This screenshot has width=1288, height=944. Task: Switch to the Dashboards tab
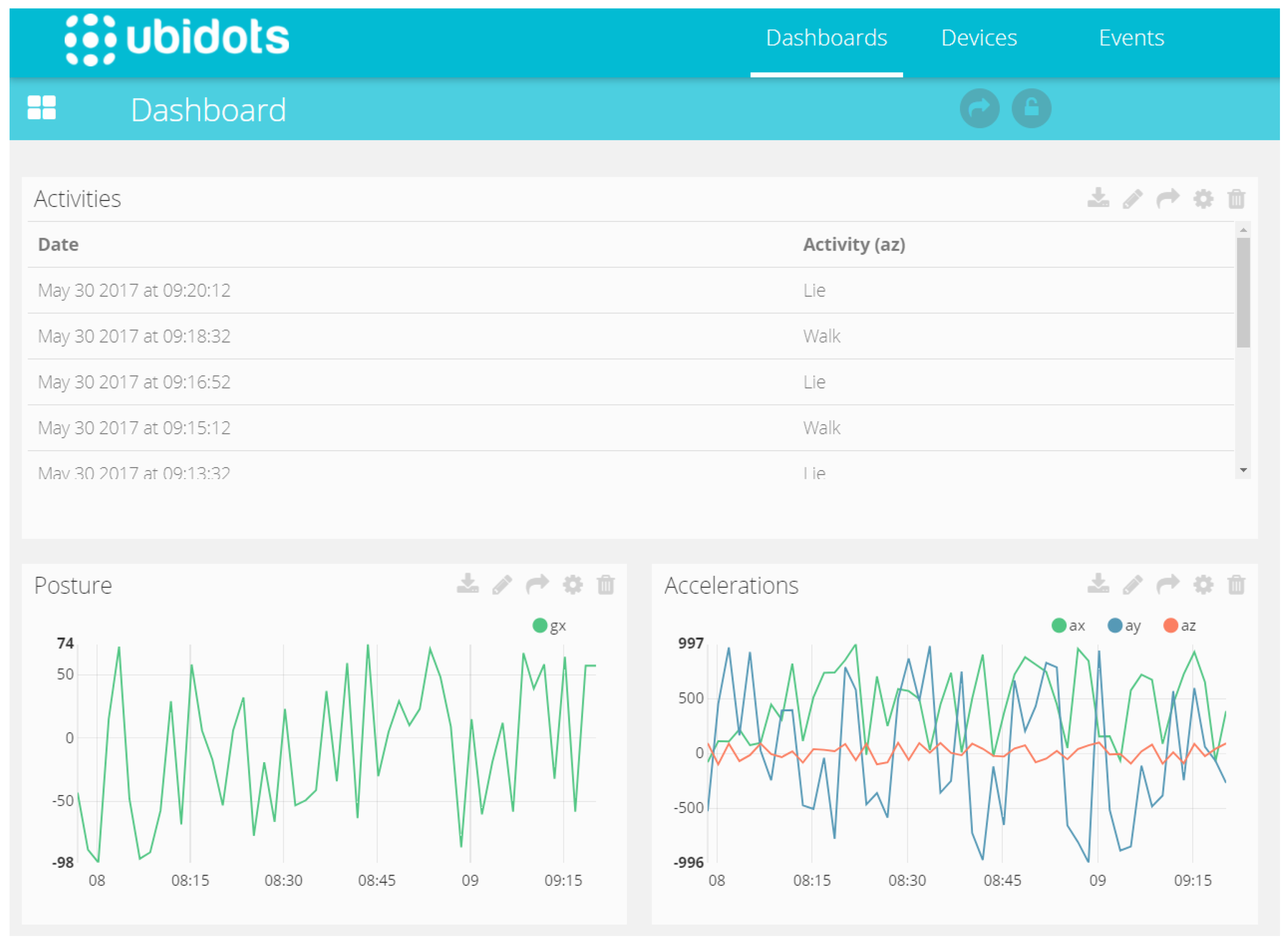tap(826, 38)
